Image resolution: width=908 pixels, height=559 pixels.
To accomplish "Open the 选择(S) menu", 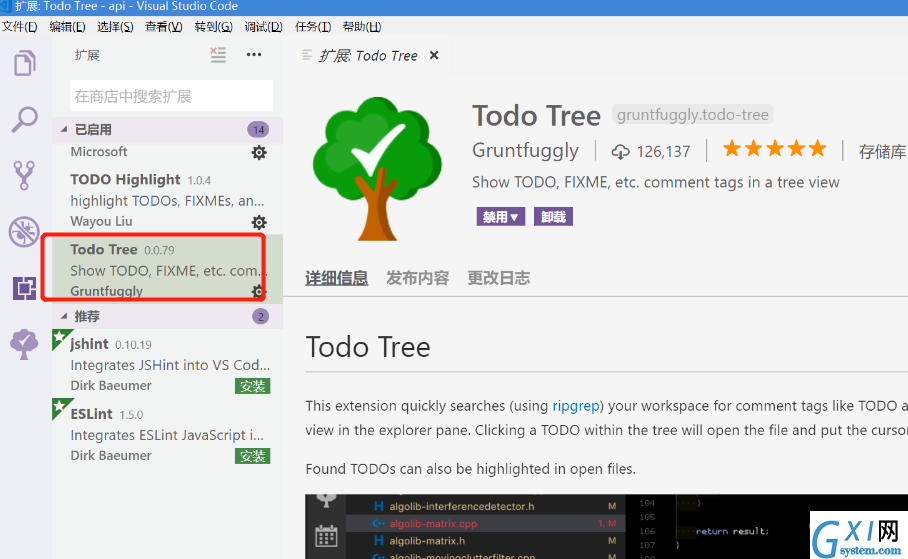I will [115, 27].
